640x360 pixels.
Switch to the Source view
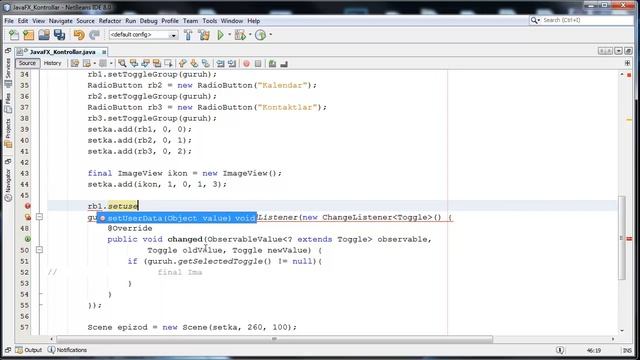point(27,63)
